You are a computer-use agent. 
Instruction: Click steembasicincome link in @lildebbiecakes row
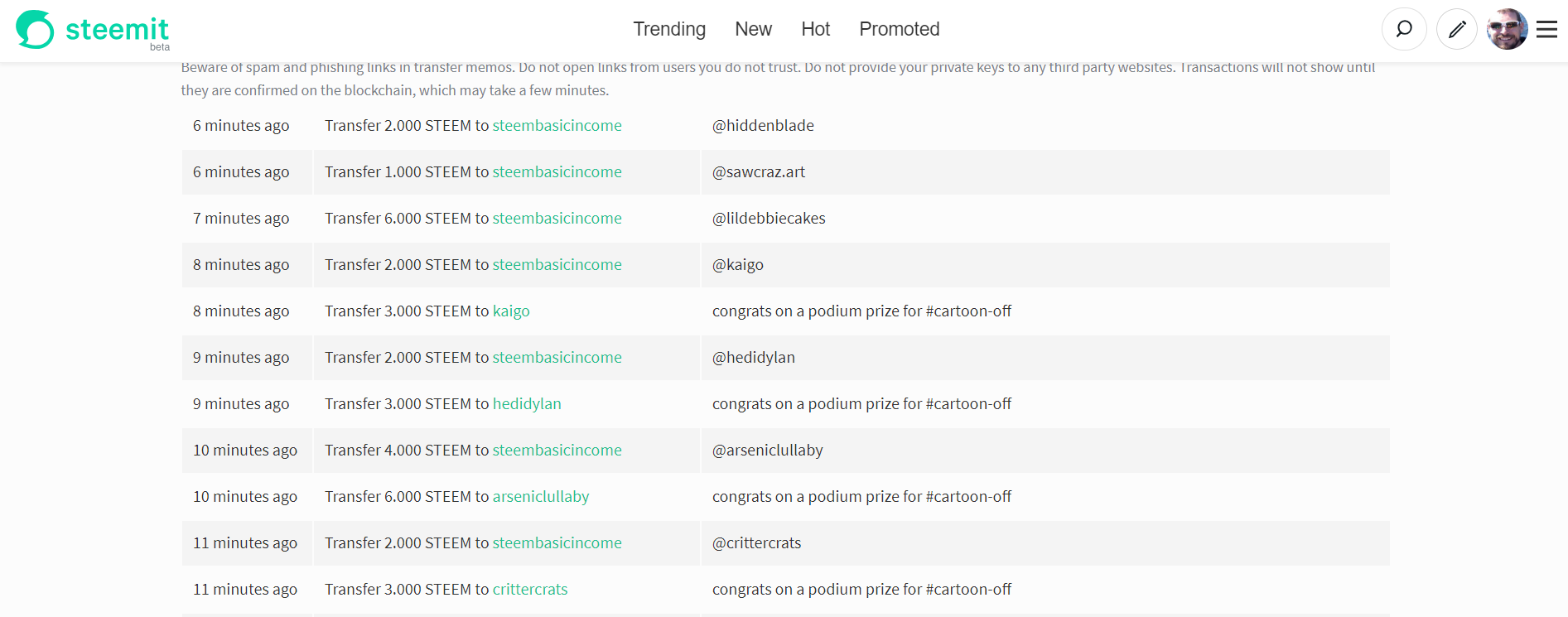coord(557,218)
